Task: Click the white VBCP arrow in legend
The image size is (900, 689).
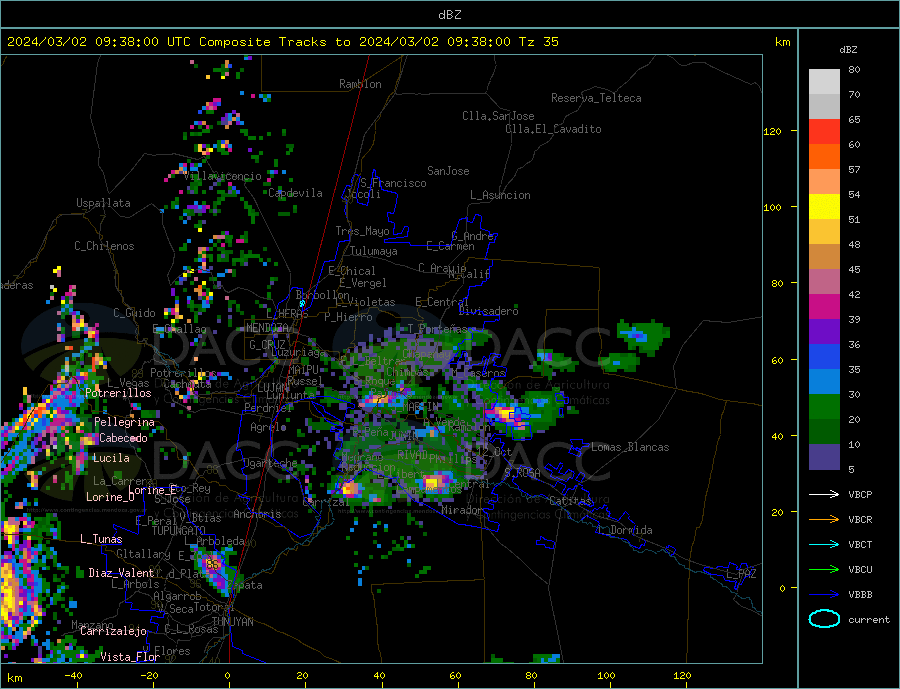Action: tap(824, 494)
